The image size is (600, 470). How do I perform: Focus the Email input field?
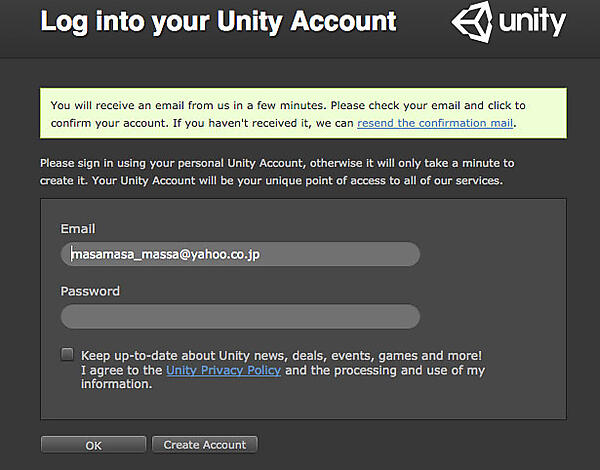coord(240,254)
